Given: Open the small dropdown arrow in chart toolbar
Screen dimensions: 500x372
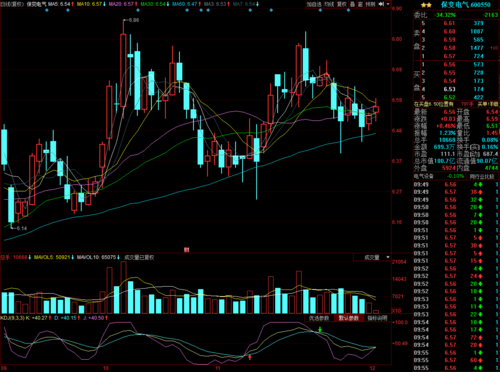Looking at the screenshot, I should point(388,4).
